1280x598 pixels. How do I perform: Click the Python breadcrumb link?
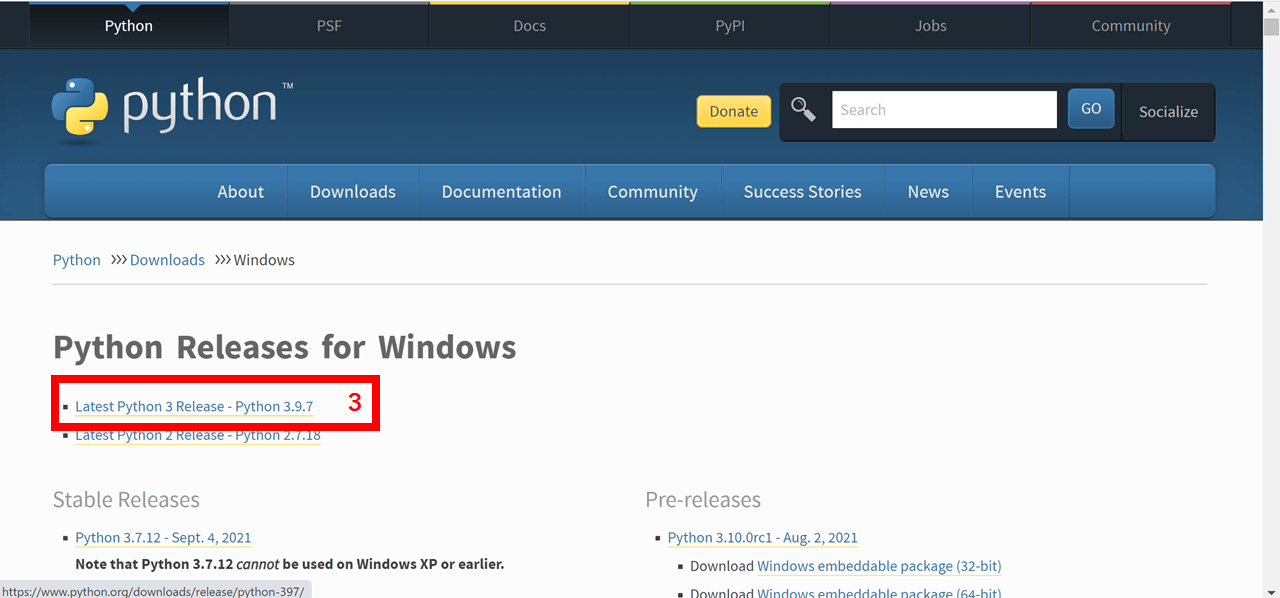point(77,260)
